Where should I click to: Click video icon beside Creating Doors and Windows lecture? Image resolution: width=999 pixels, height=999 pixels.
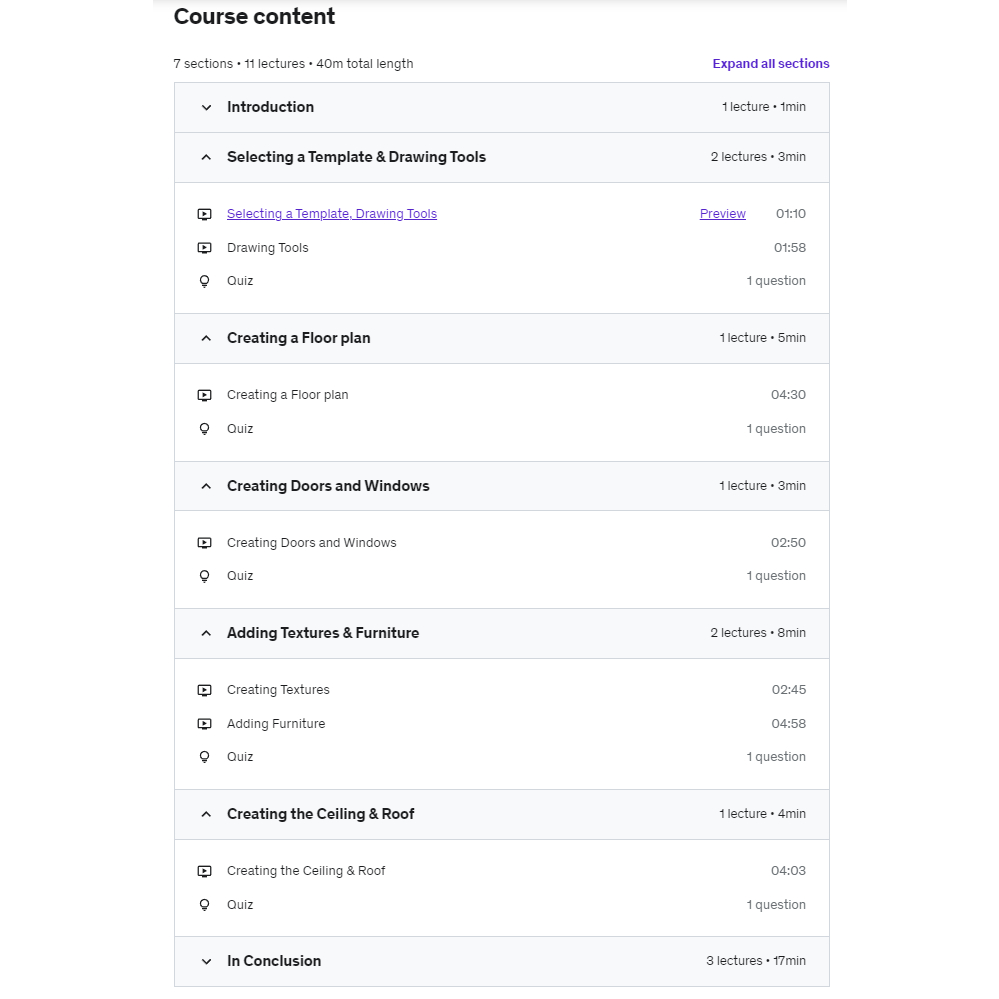205,543
